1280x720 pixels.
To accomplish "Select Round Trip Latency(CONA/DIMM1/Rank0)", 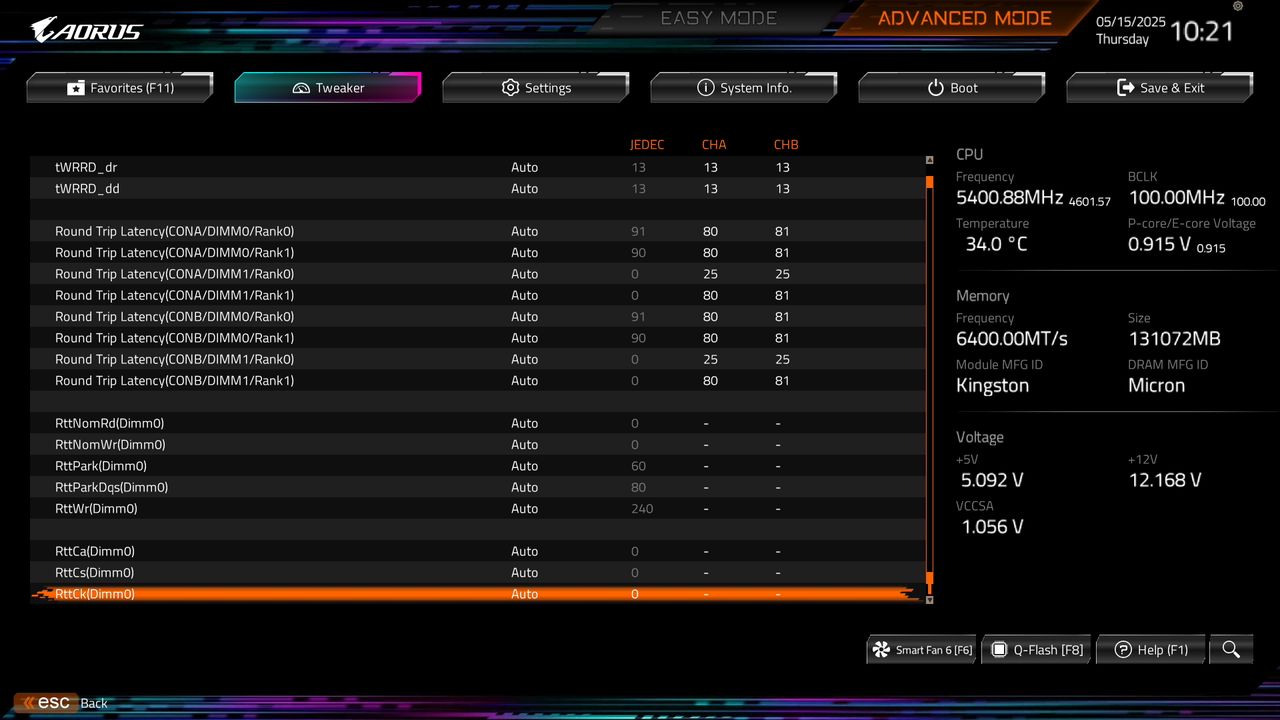I will pyautogui.click(x=478, y=274).
